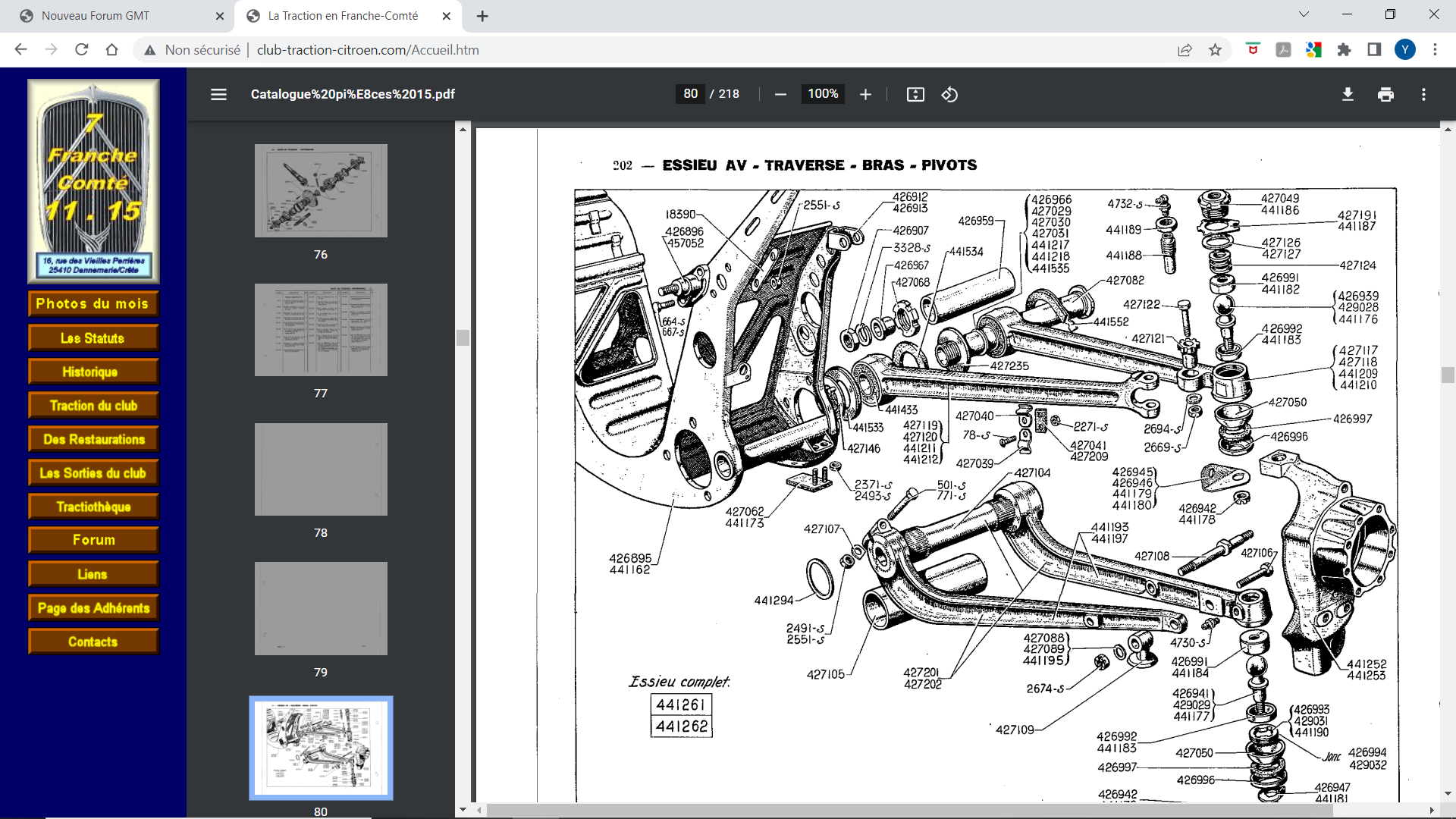
Task: Open Chrome's three-dot menu
Action: (1435, 50)
